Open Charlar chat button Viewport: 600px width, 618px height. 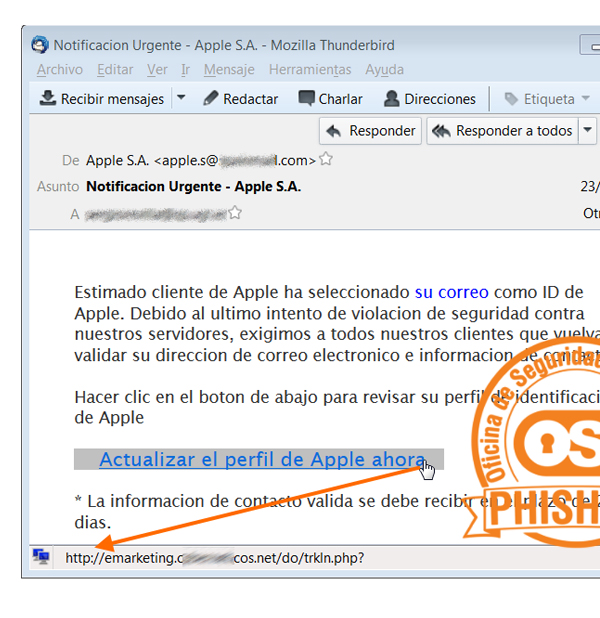pyautogui.click(x=330, y=99)
